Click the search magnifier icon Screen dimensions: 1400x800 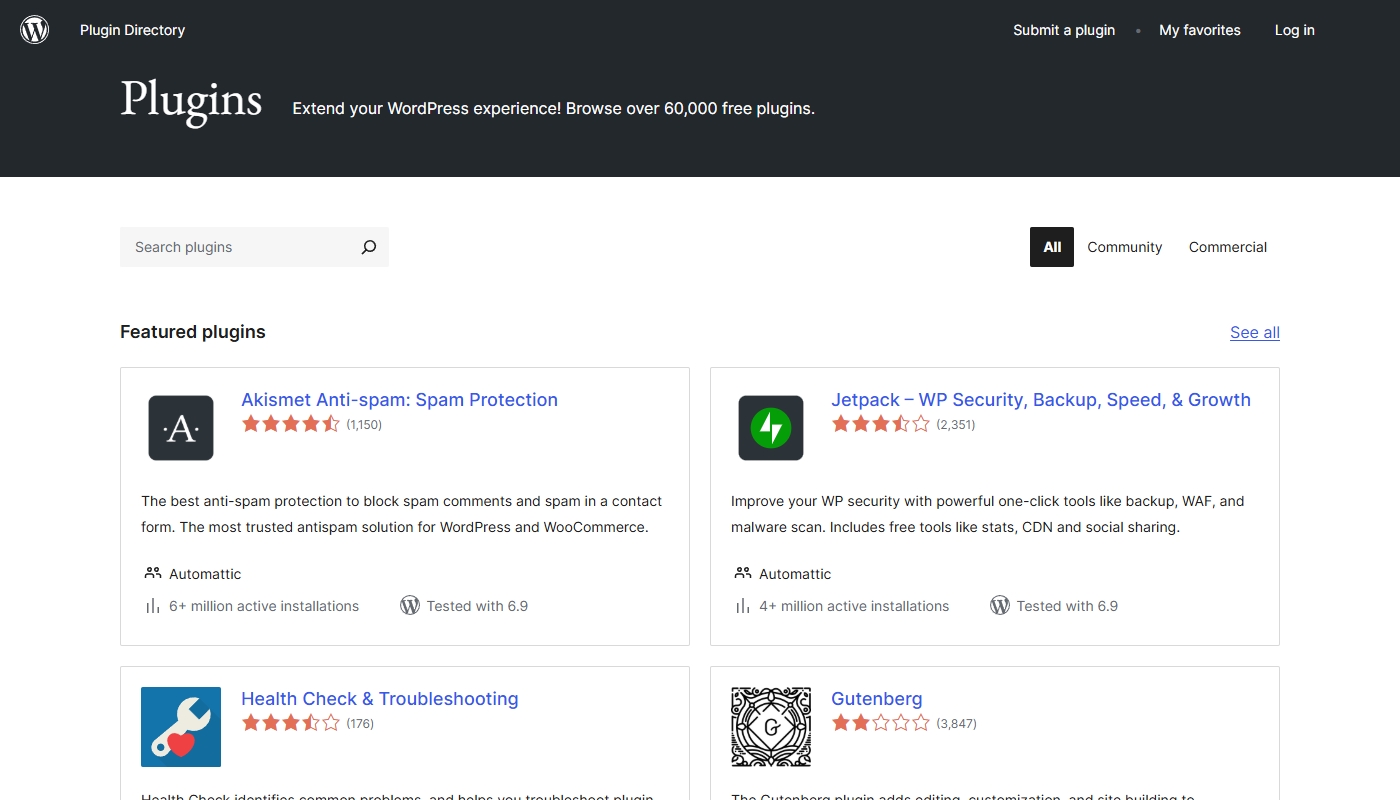tap(368, 247)
